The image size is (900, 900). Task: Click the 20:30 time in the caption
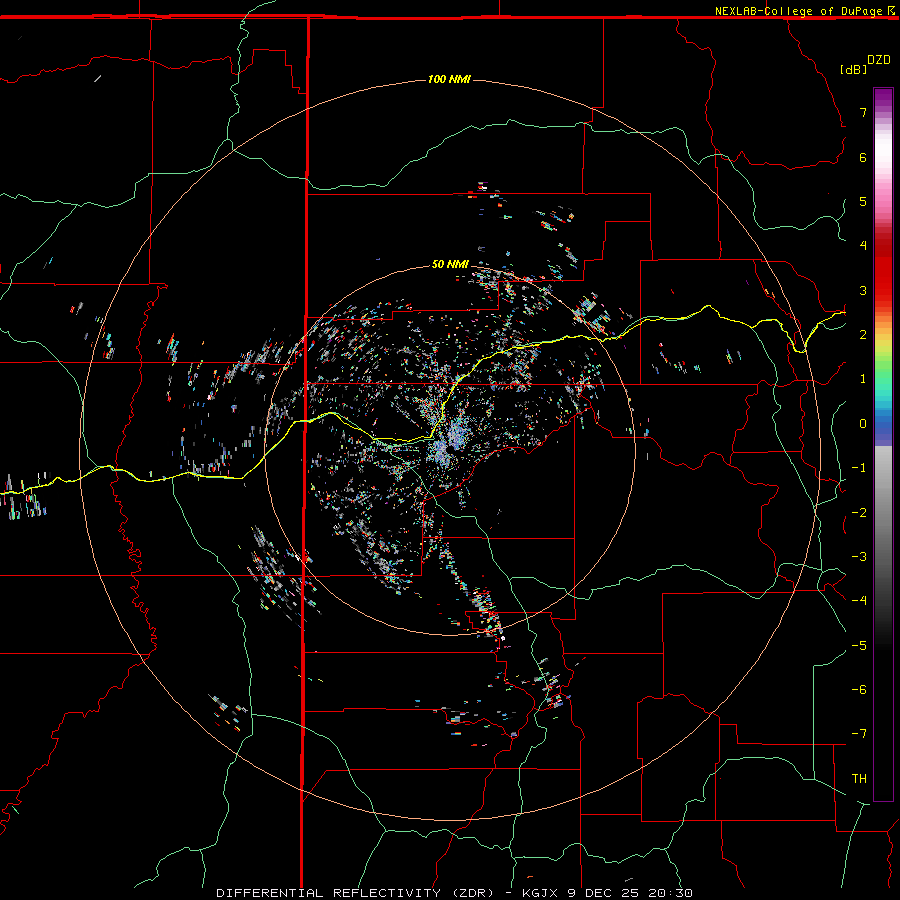click(670, 893)
